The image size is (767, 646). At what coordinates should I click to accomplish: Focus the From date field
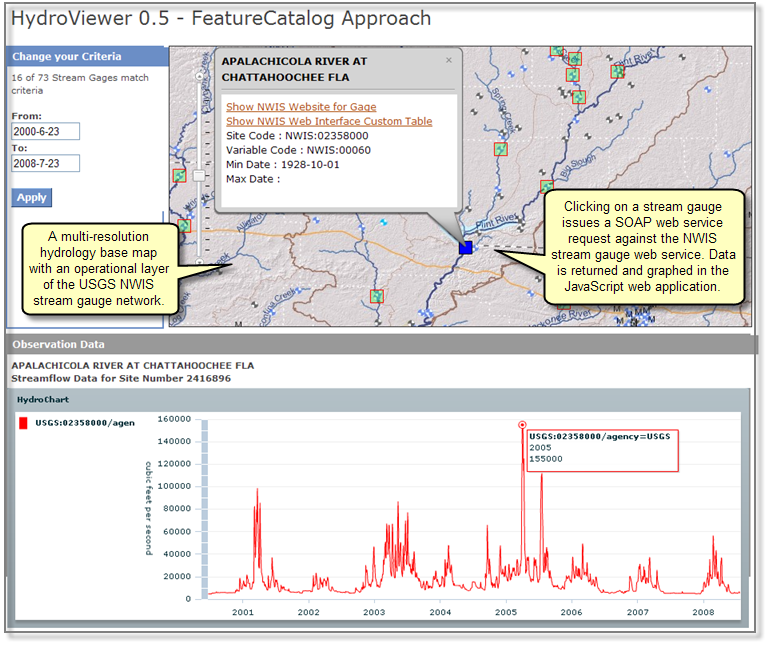(45, 132)
